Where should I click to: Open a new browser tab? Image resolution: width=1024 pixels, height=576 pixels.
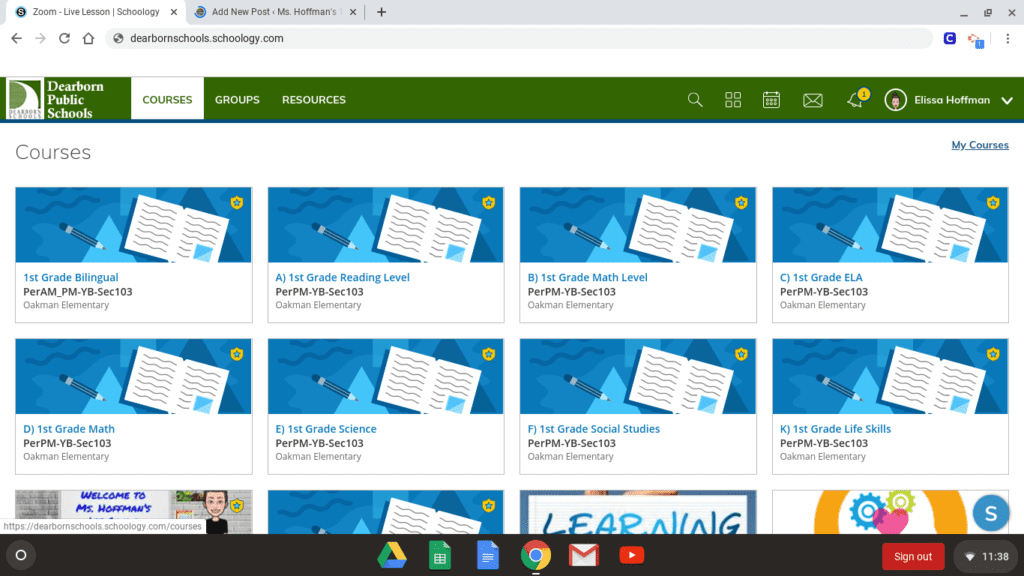[x=381, y=12]
